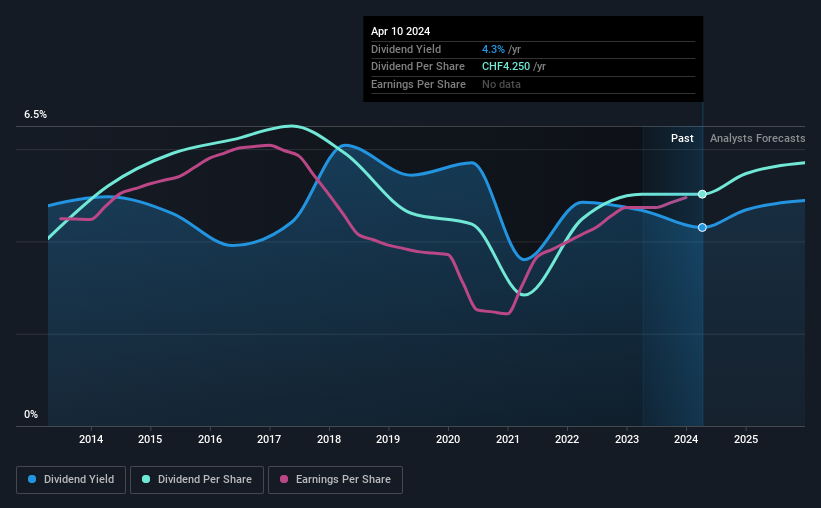Select the teal Dividend Per Share data point marker

point(702,194)
